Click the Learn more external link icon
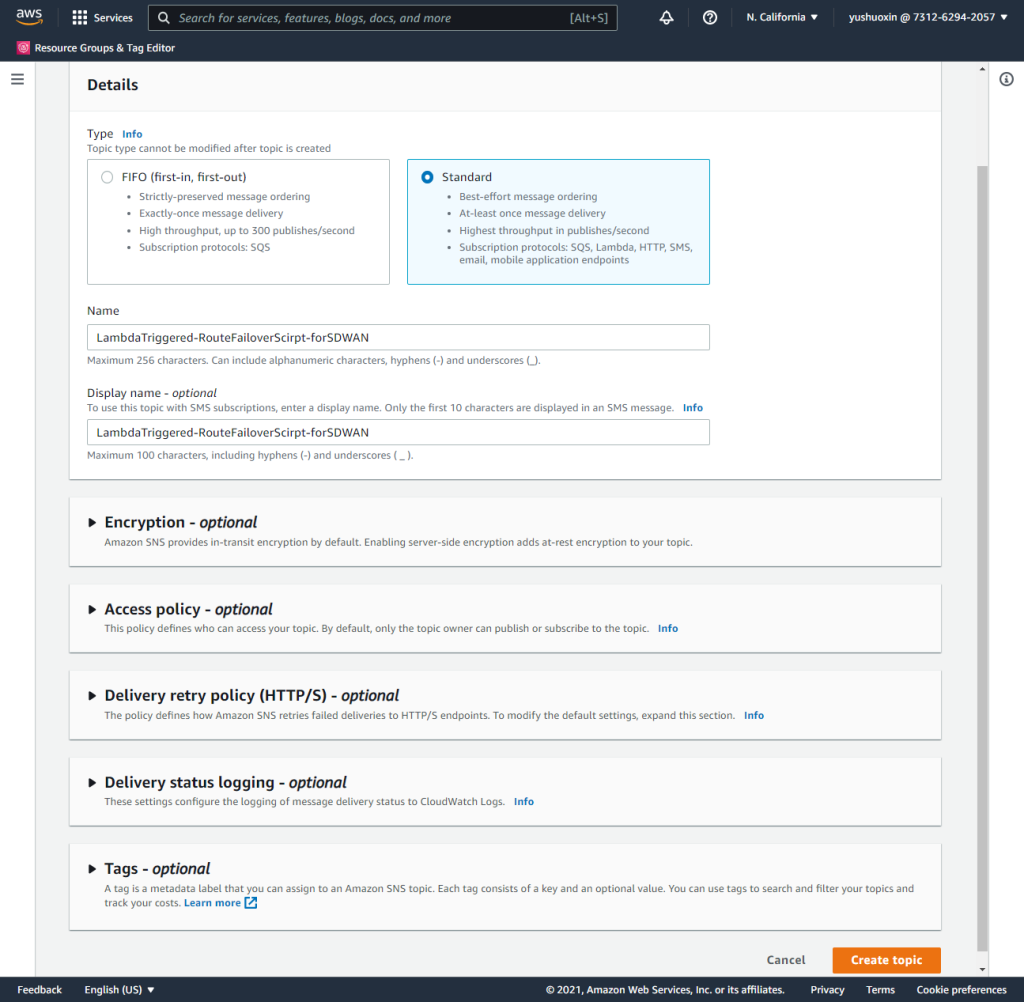 251,903
